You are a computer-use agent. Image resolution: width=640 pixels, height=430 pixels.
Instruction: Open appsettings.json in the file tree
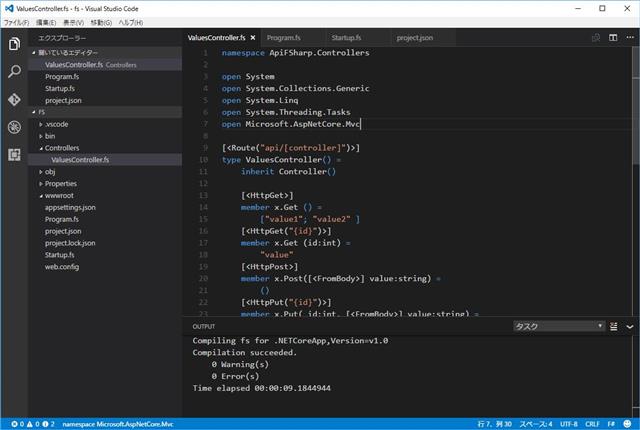[x=70, y=207]
